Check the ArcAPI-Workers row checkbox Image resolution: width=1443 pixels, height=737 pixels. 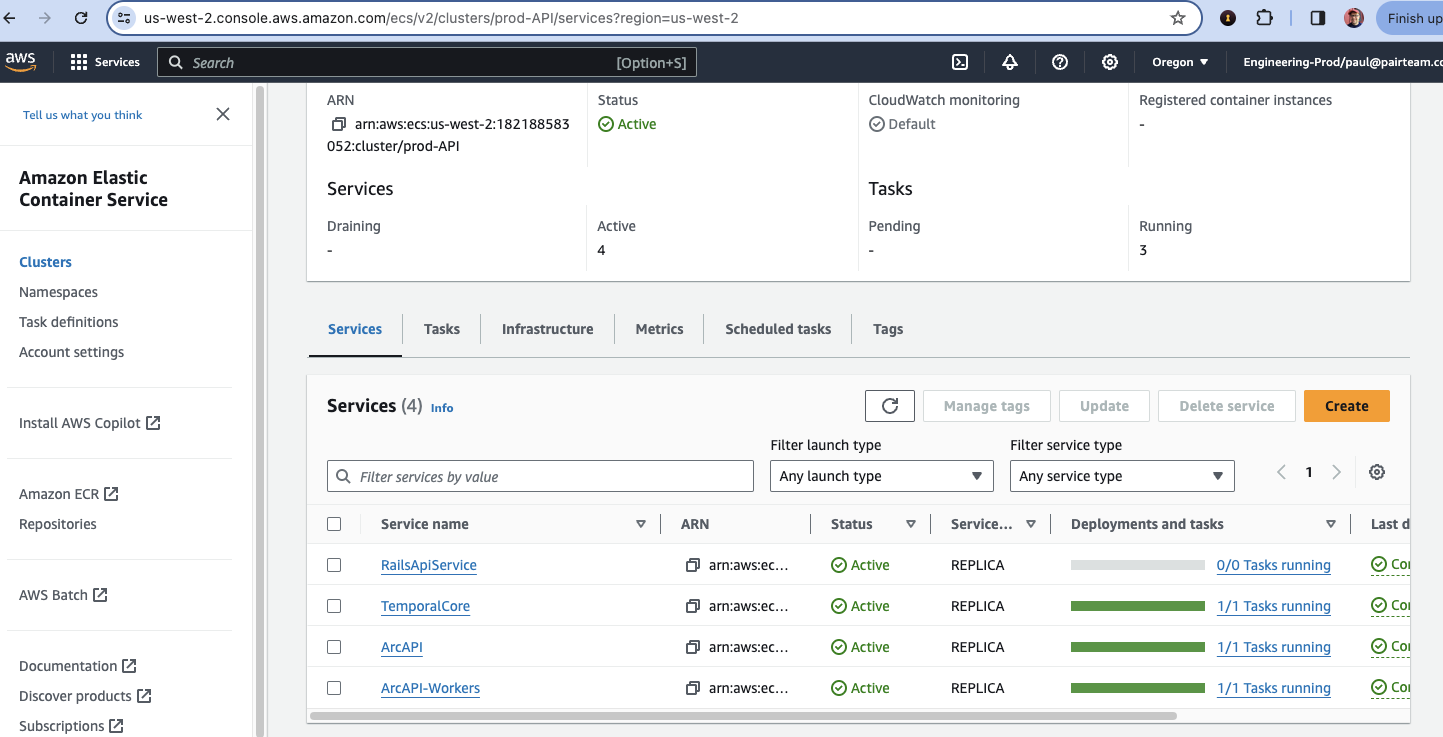[x=334, y=688]
